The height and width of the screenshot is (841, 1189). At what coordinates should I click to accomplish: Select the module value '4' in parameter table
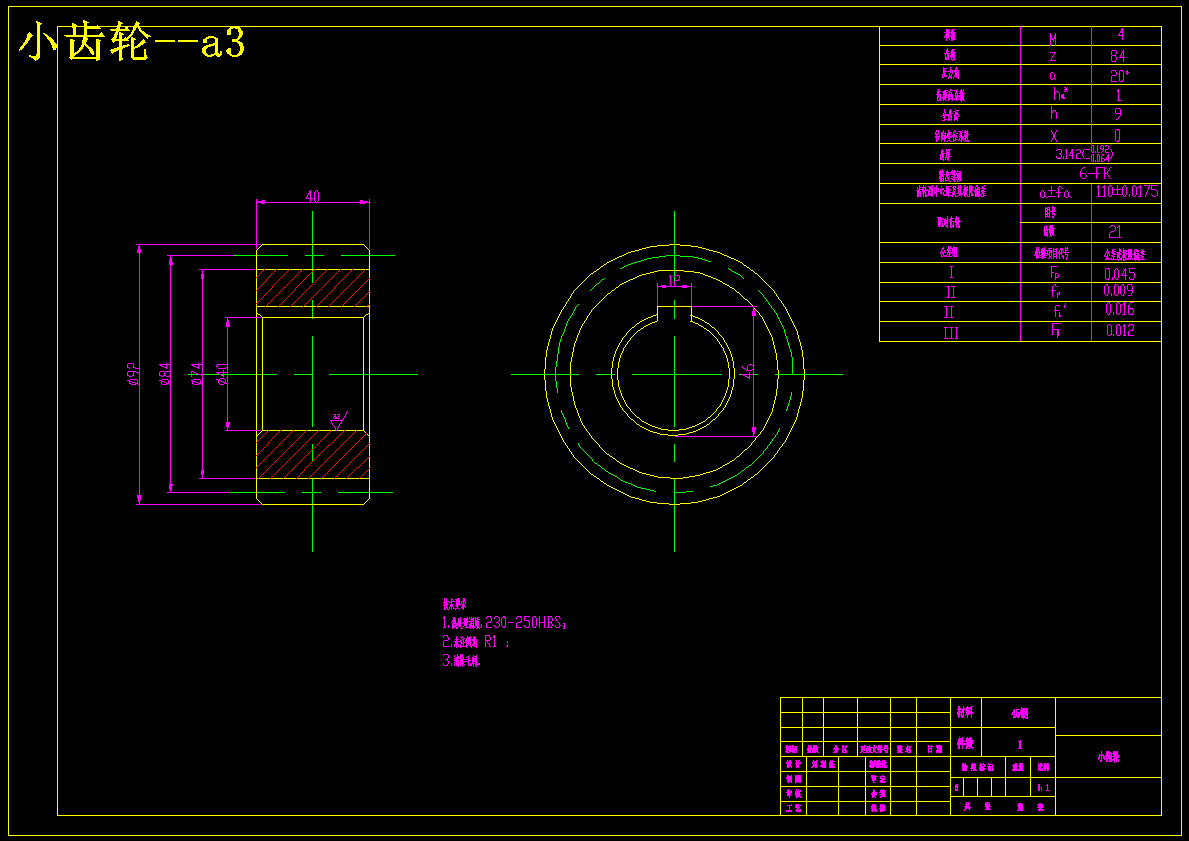pyautogui.click(x=1122, y=36)
